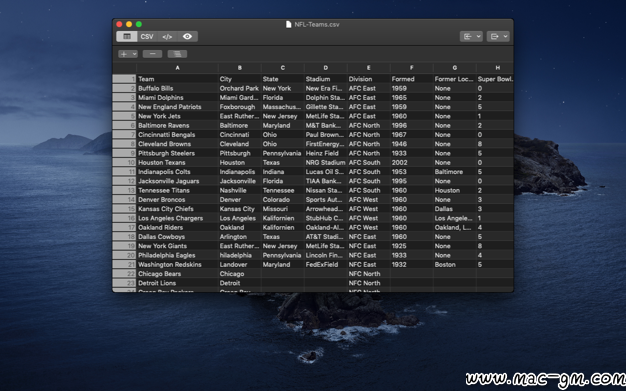626x391 pixels.
Task: Select column D header
Action: 326,68
